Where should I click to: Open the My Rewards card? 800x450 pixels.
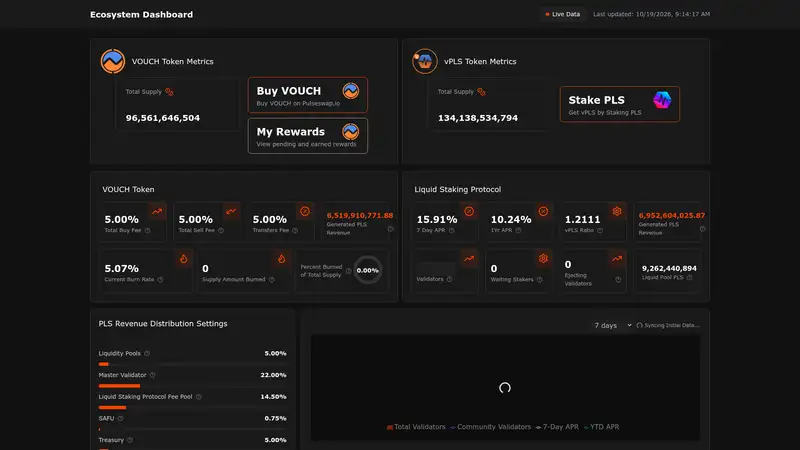(x=308, y=136)
